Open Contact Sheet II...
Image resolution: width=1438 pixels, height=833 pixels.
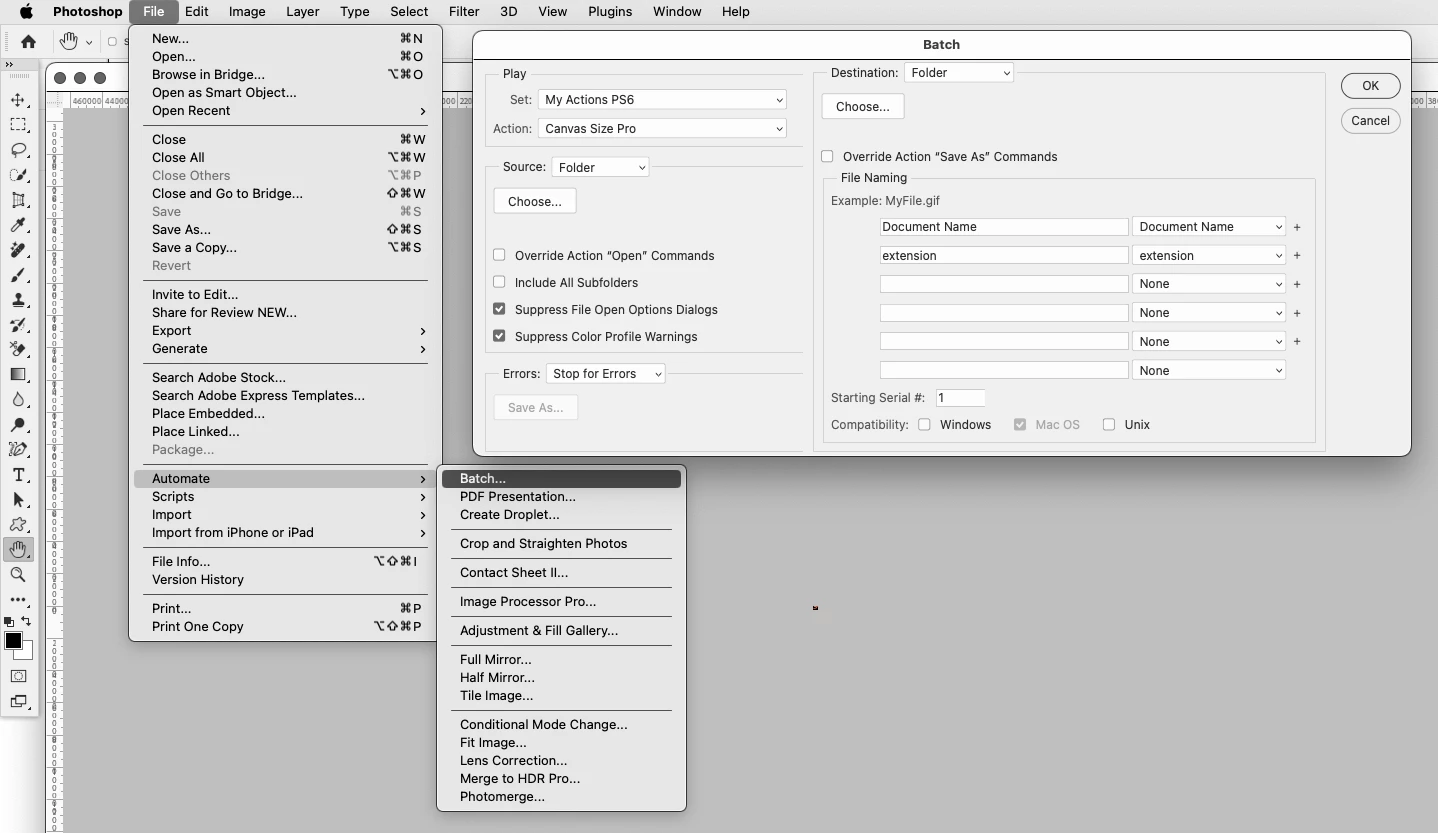point(561,572)
